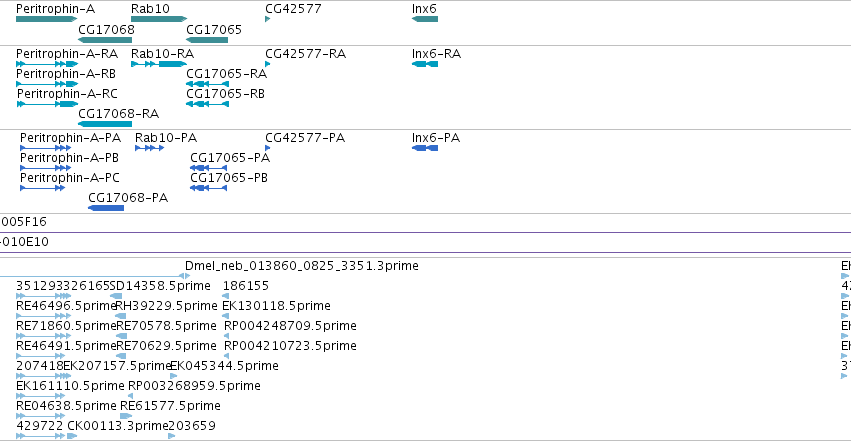This screenshot has height=441, width=851.
Task: Click EST RE71860.5prime label
Action: [66, 326]
